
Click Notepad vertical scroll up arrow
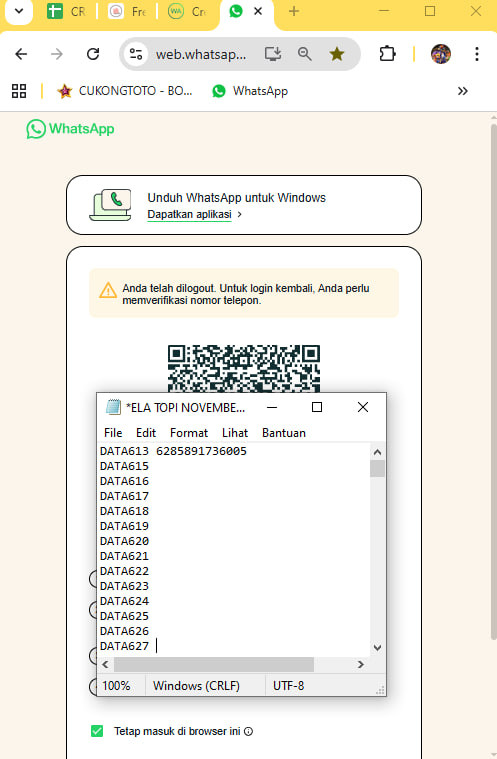click(377, 452)
